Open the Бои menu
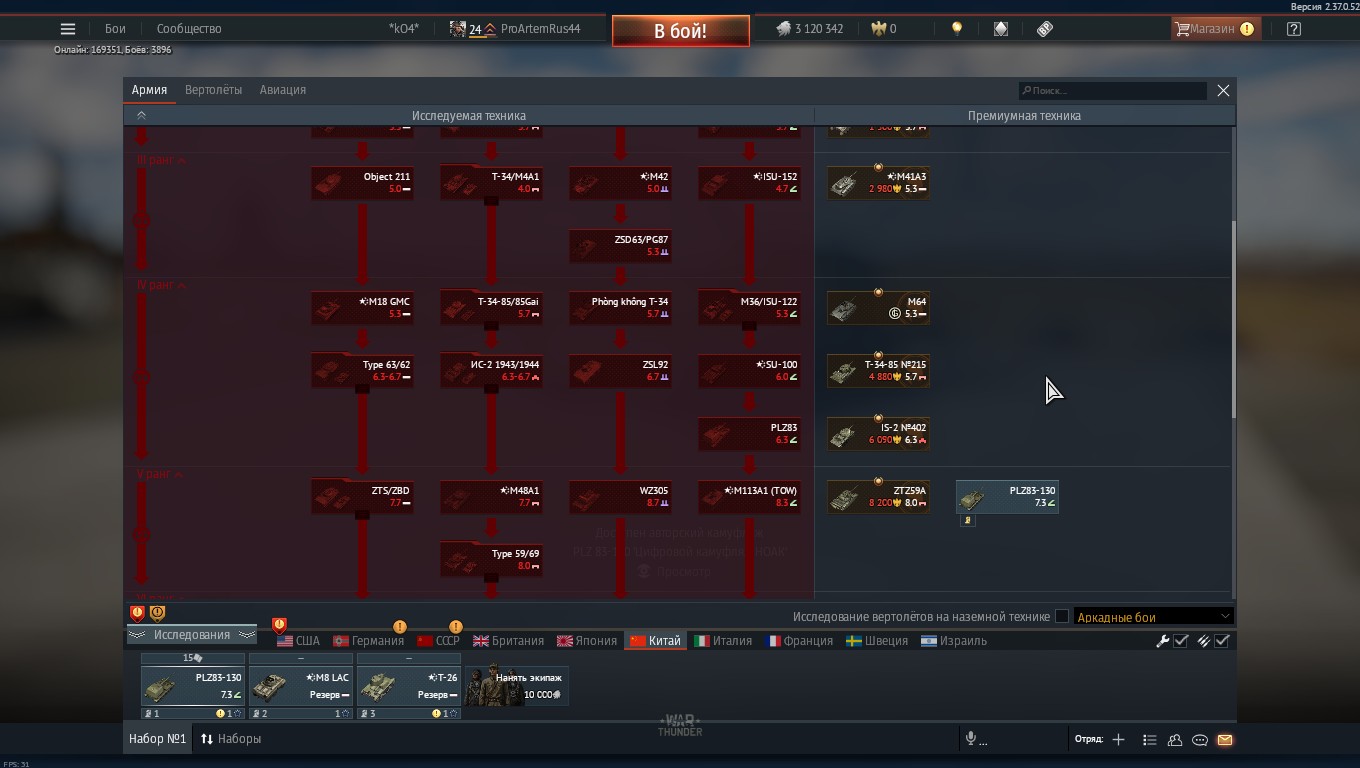Screen dimensions: 1360x768 click(x=115, y=29)
